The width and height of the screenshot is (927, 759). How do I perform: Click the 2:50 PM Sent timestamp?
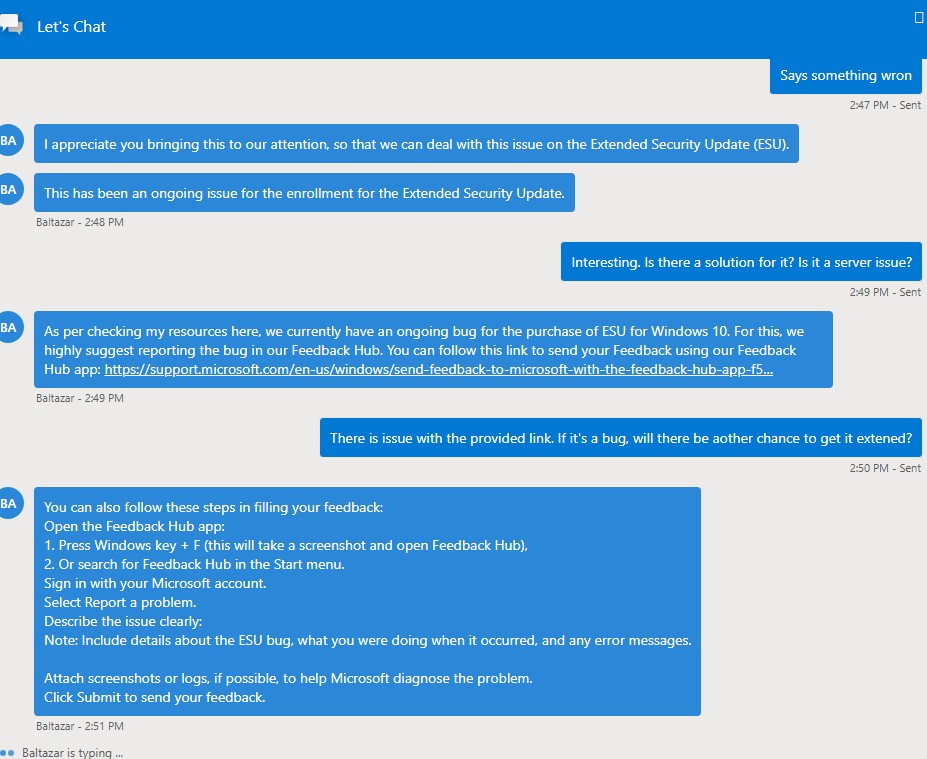pos(884,467)
